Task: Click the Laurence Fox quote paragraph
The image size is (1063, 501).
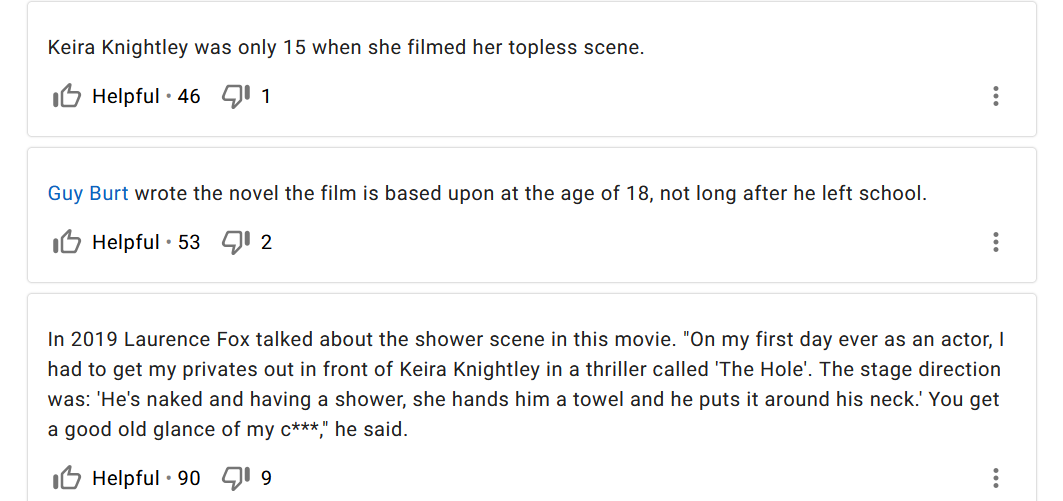Action: click(524, 385)
